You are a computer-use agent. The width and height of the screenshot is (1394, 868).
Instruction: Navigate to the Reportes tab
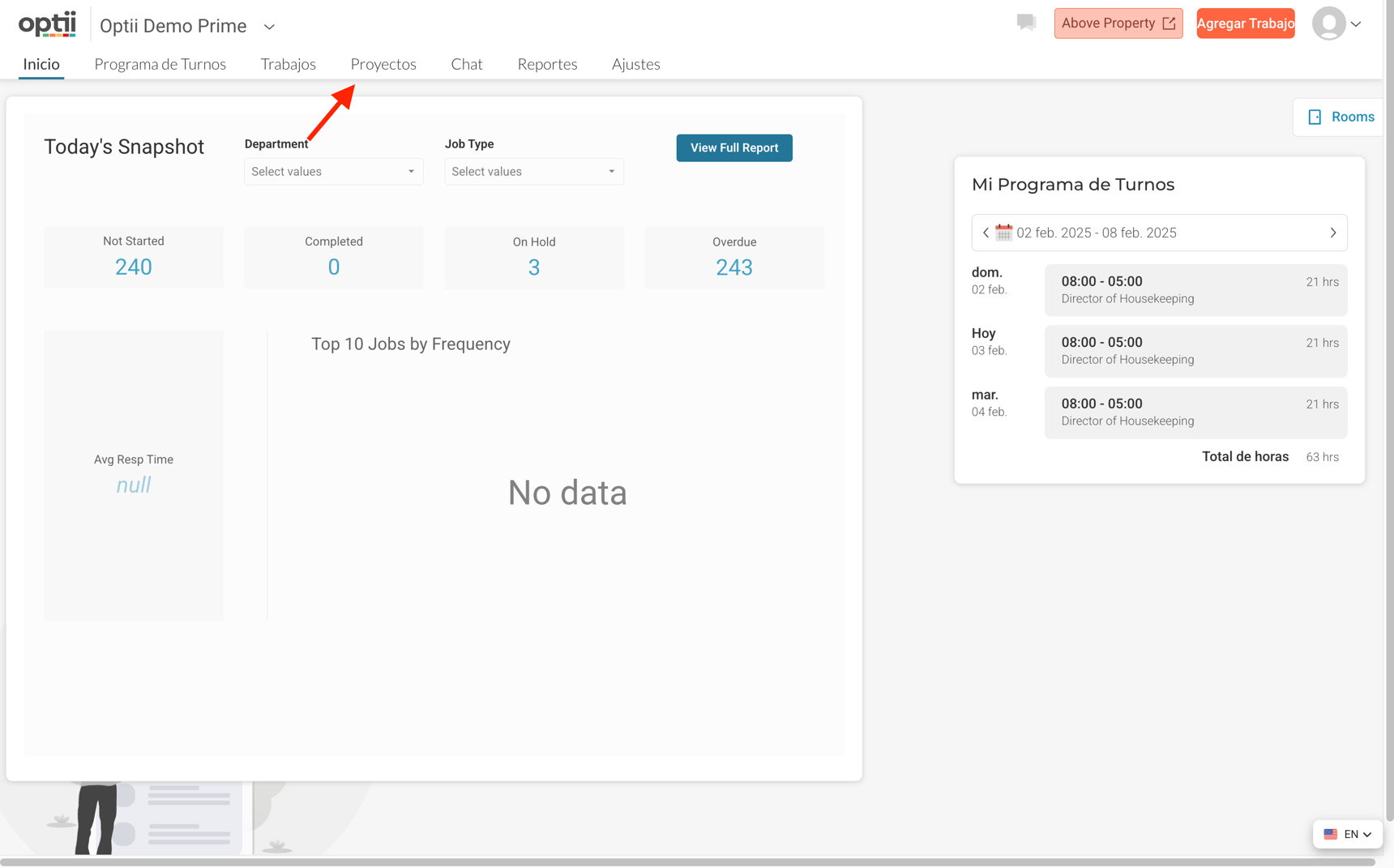click(547, 64)
